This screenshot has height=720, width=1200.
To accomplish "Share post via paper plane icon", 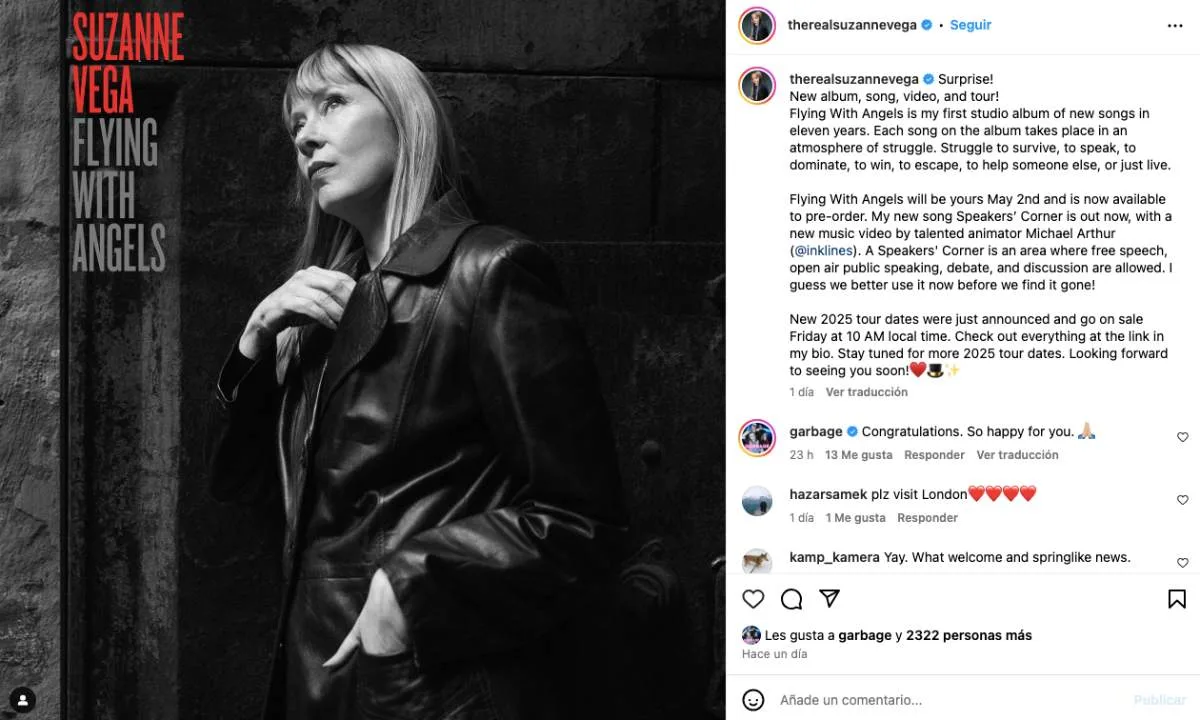I will 829,599.
